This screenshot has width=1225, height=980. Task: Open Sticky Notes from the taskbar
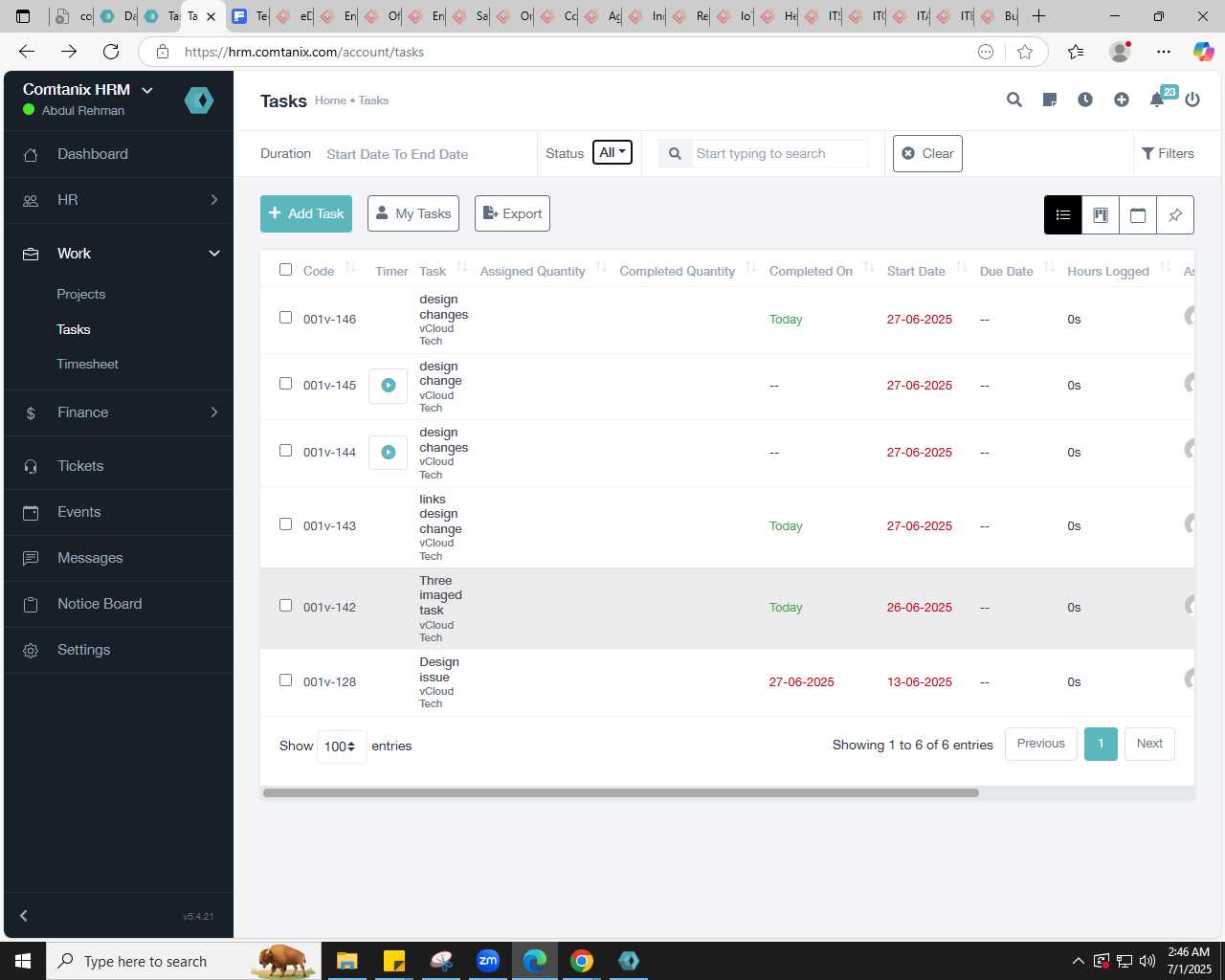click(x=393, y=961)
